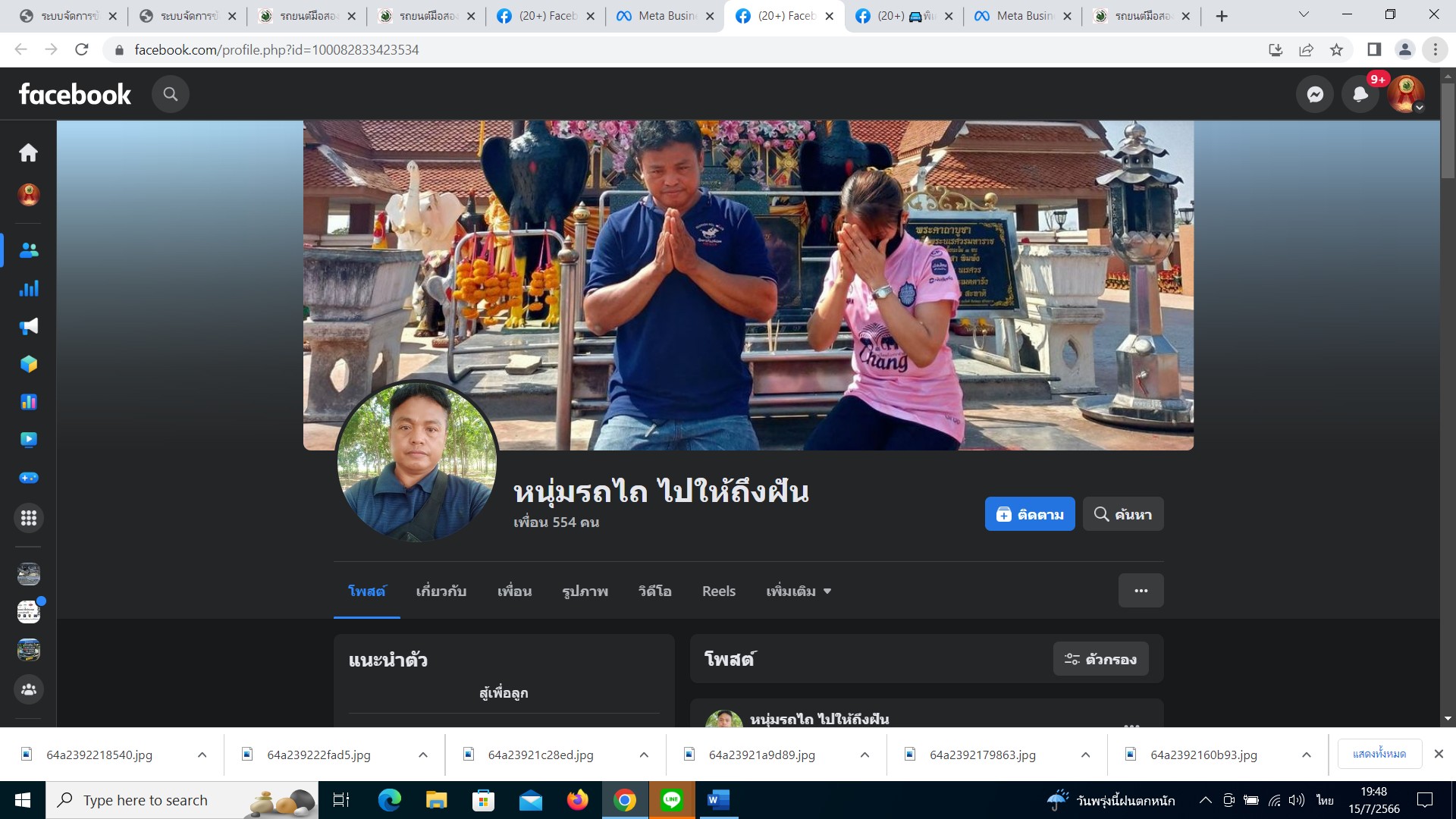Go to Facebook Home icon
This screenshot has width=1456, height=819.
[29, 153]
